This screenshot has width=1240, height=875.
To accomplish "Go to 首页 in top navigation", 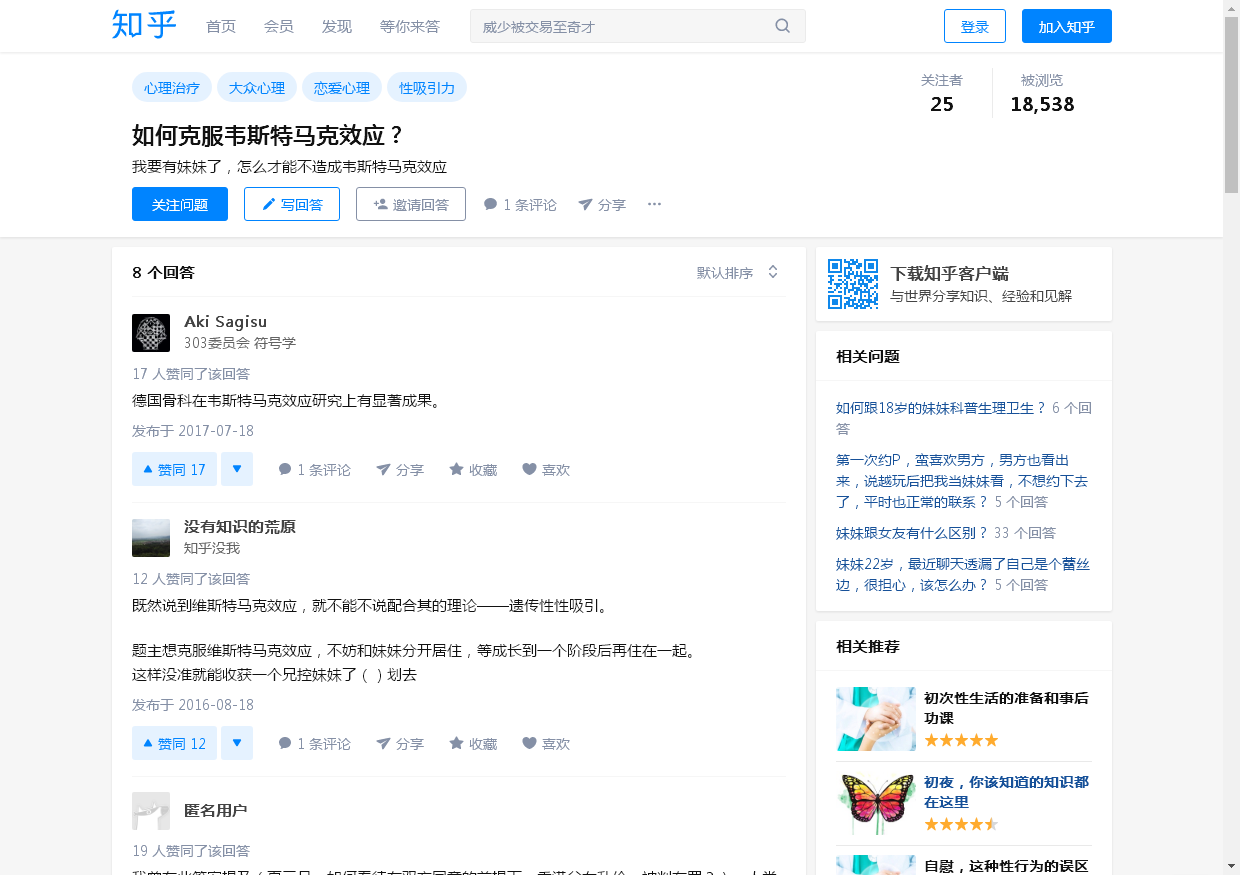I will (x=221, y=26).
